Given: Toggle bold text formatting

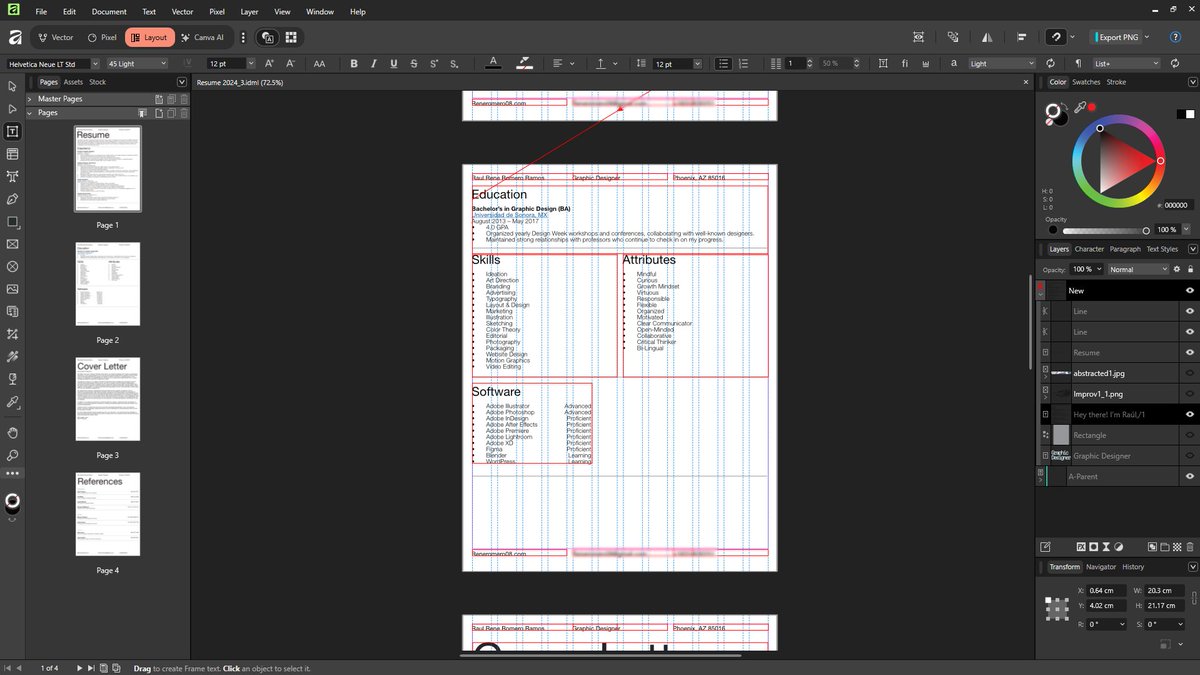Looking at the screenshot, I should (354, 63).
